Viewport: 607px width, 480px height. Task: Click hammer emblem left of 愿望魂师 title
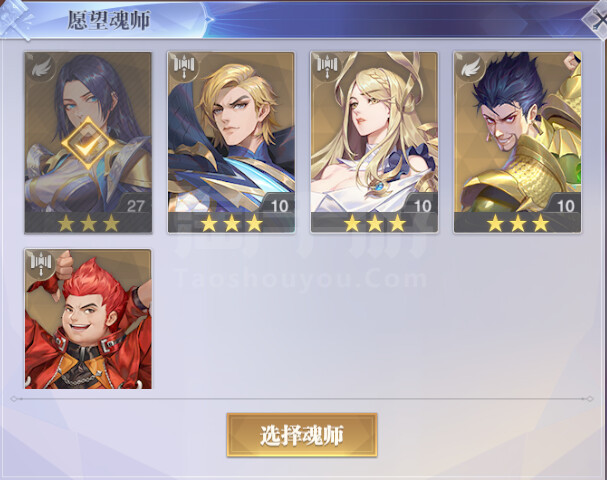(x=15, y=19)
